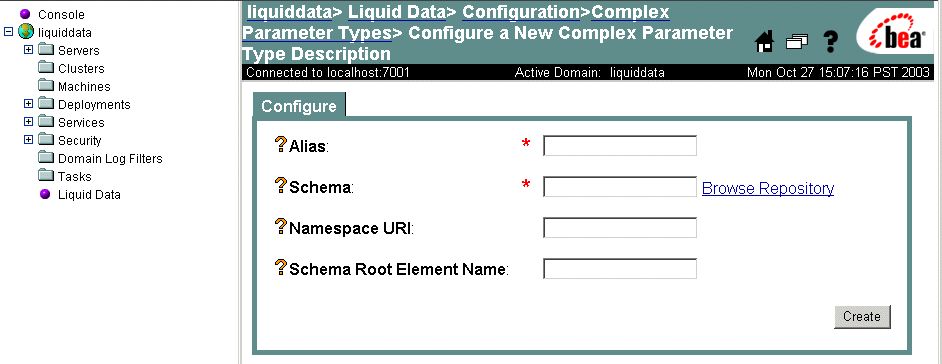Screen dimensions: 942x364
Task: Expand the Servers tree node
Action: [x=28, y=50]
